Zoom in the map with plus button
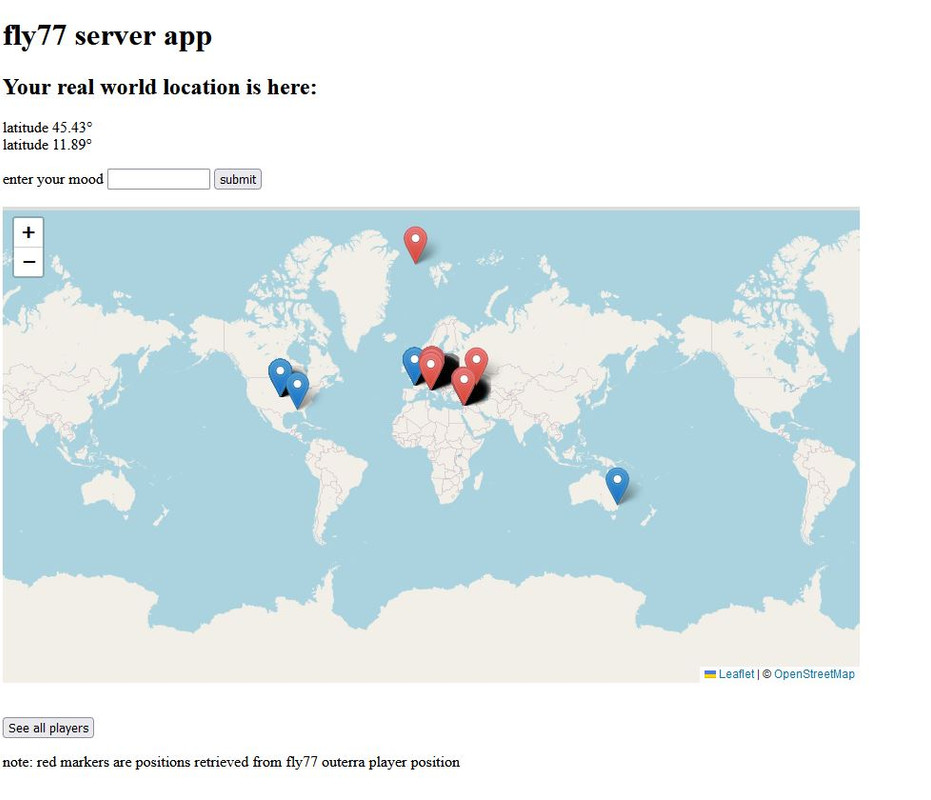931x800 pixels. (28, 232)
